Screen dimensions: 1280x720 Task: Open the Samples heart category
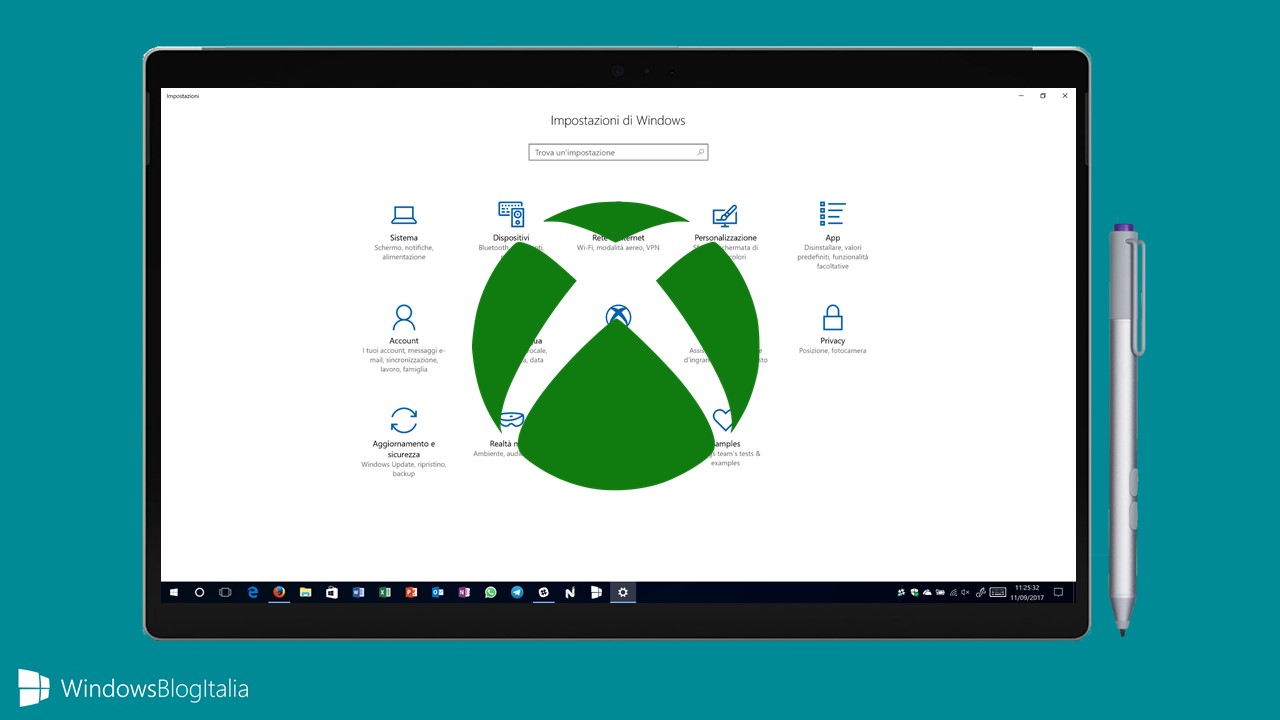coord(725,437)
